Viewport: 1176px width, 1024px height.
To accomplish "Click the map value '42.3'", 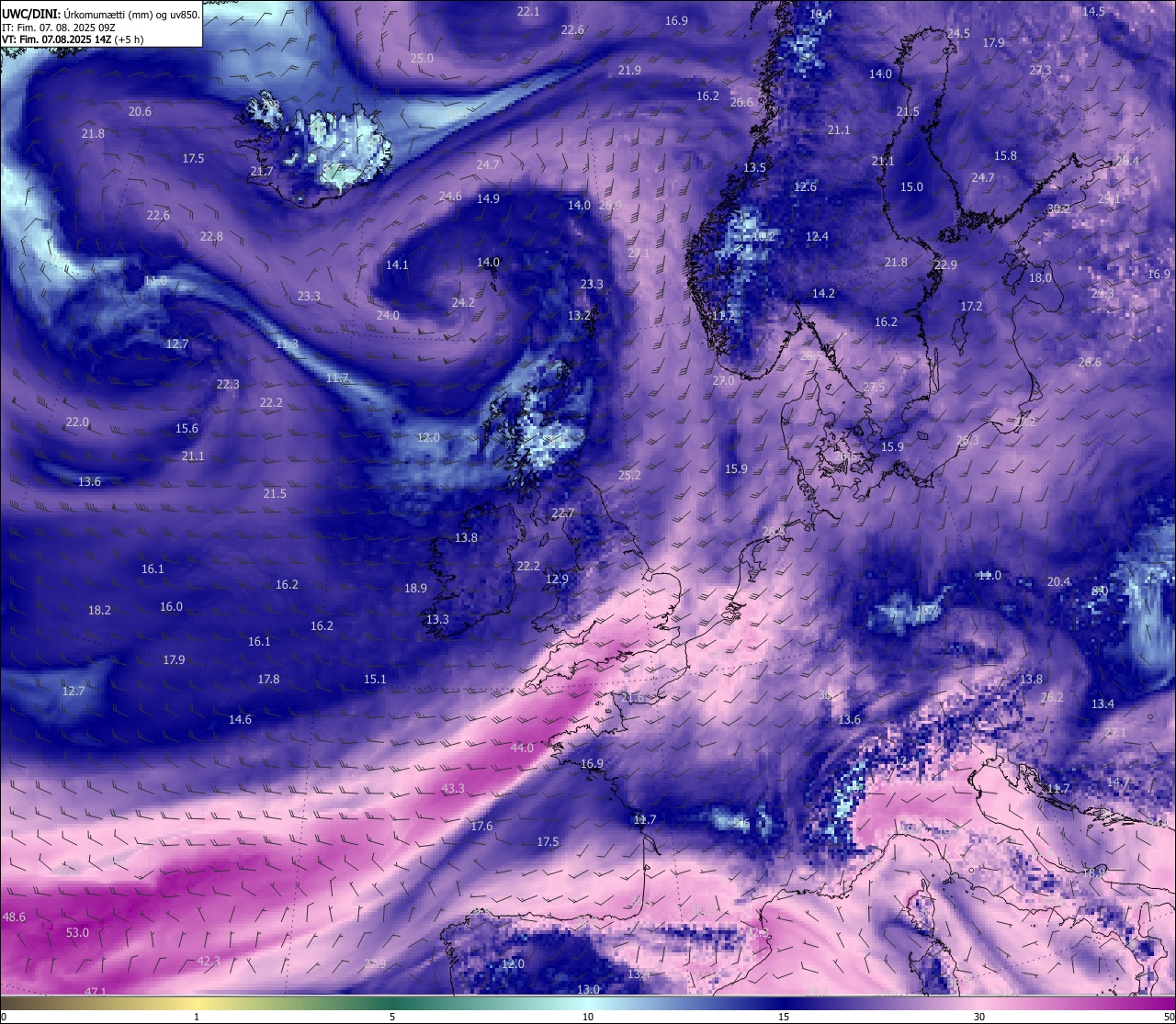I will tap(209, 961).
